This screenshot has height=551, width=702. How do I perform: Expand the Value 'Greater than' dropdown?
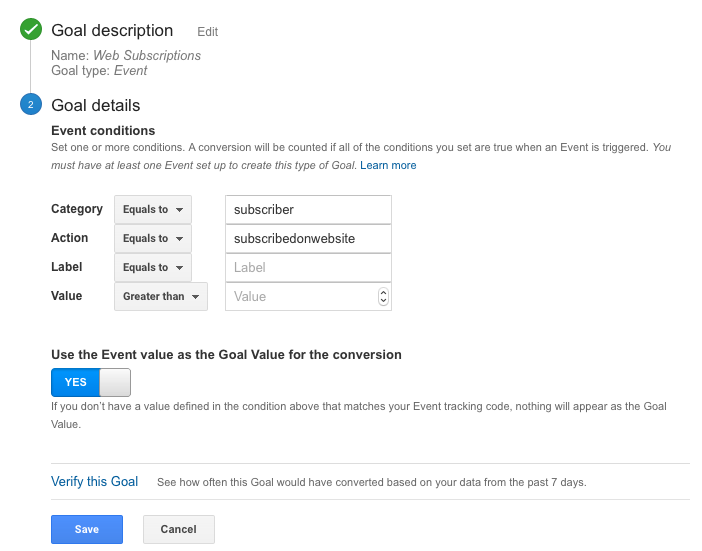click(160, 297)
